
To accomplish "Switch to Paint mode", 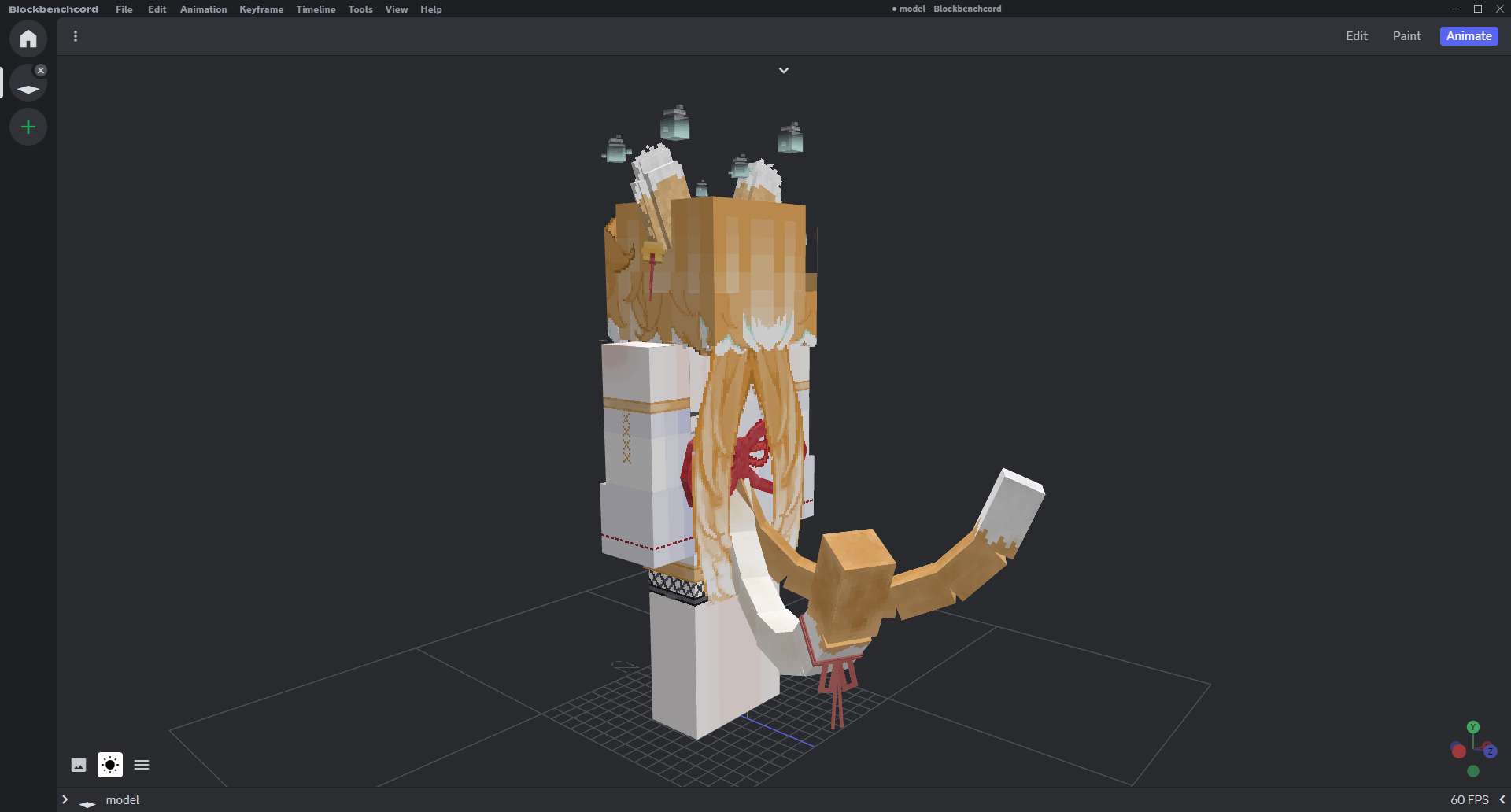I will point(1406,36).
